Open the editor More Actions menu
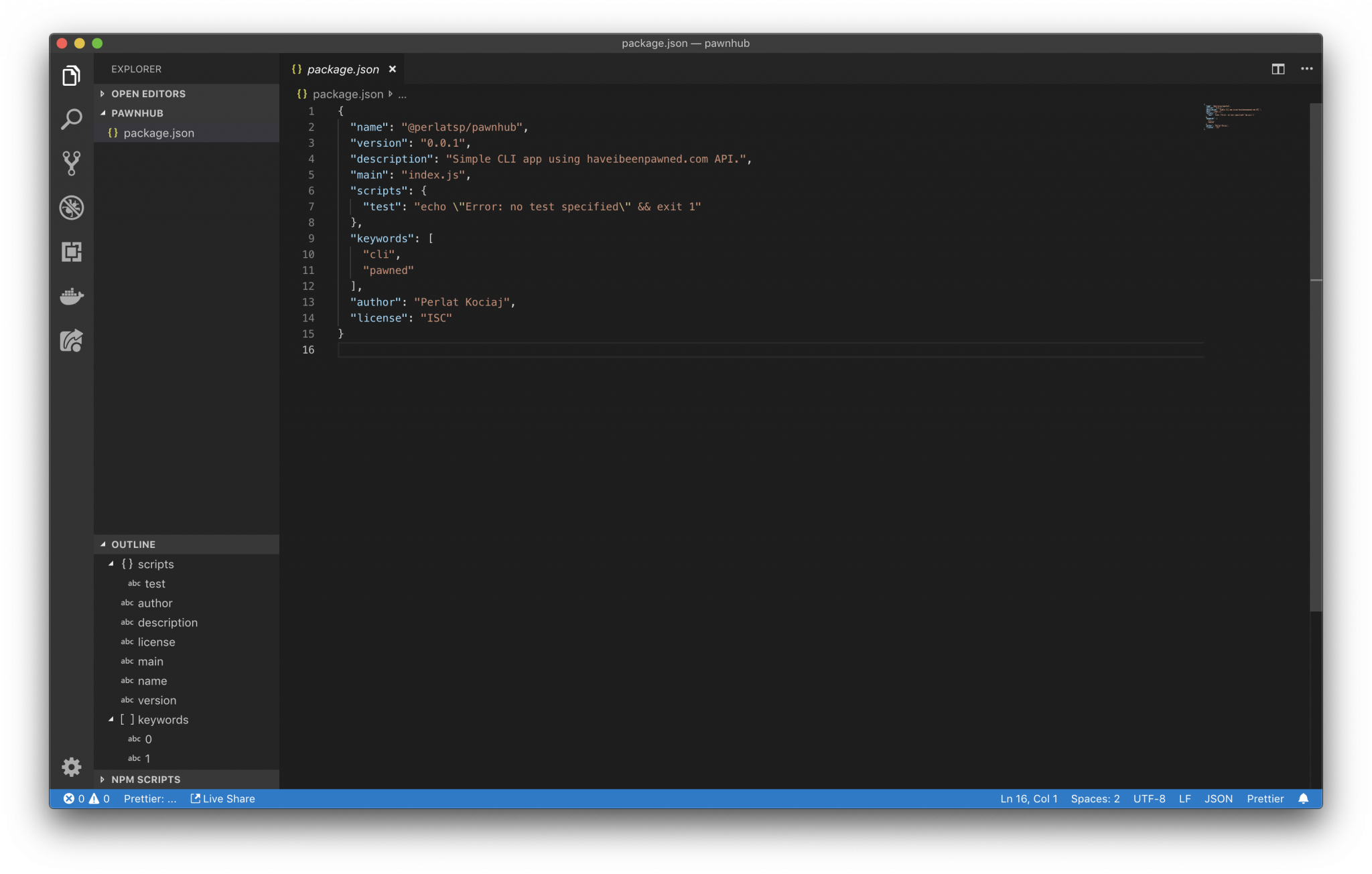Screen dimensions: 1372x874 point(1306,69)
